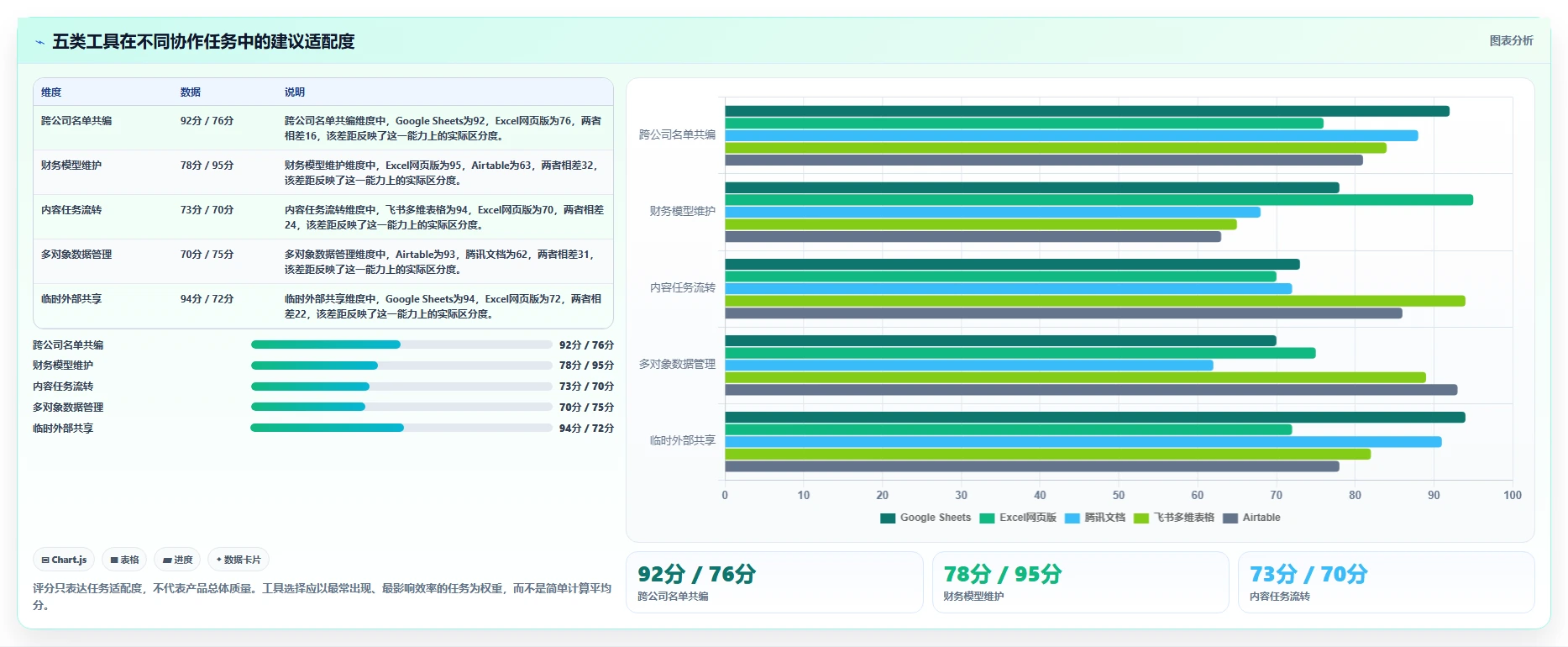Click 飞书多维表格 bar in 内容任务流转 group

[x=1095, y=301]
